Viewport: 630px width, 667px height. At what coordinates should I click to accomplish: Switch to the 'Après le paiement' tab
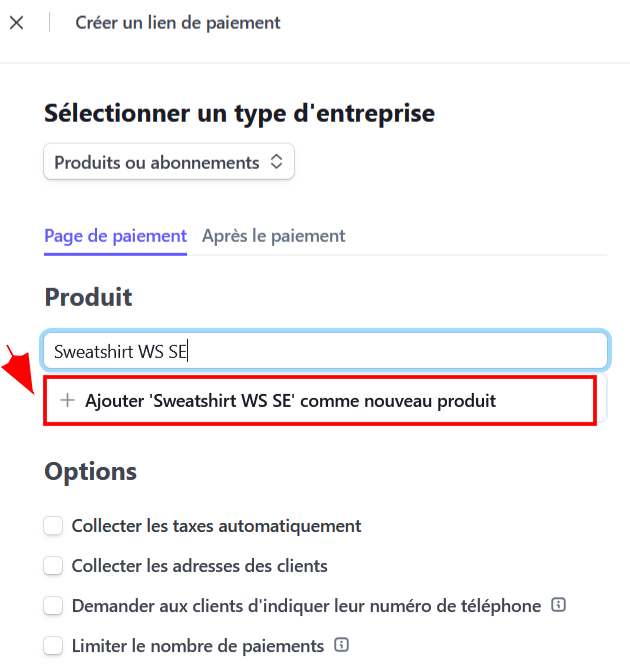point(273,236)
